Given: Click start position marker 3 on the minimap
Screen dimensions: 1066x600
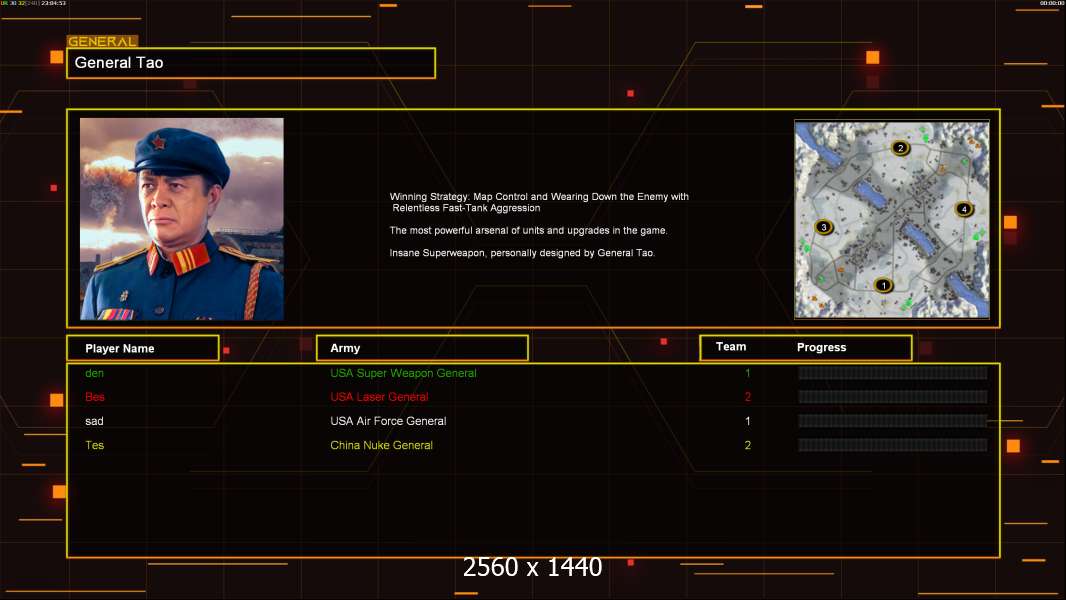Looking at the screenshot, I should point(823,227).
